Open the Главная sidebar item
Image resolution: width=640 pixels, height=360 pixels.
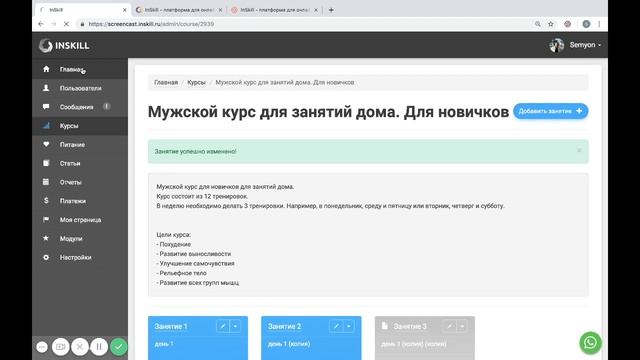pyautogui.click(x=80, y=69)
